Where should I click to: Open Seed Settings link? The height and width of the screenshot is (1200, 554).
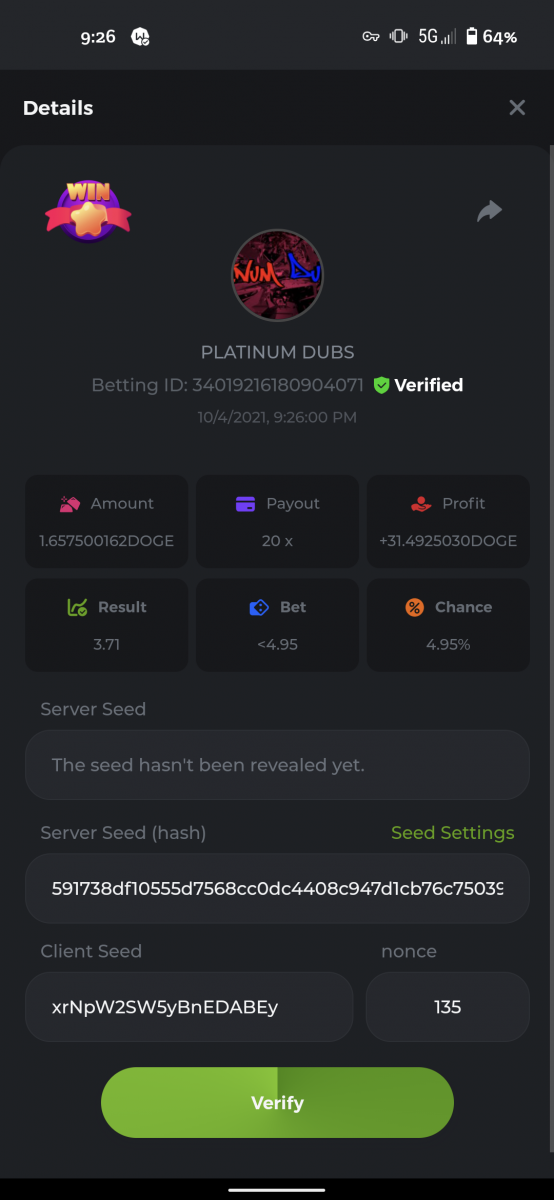(453, 833)
